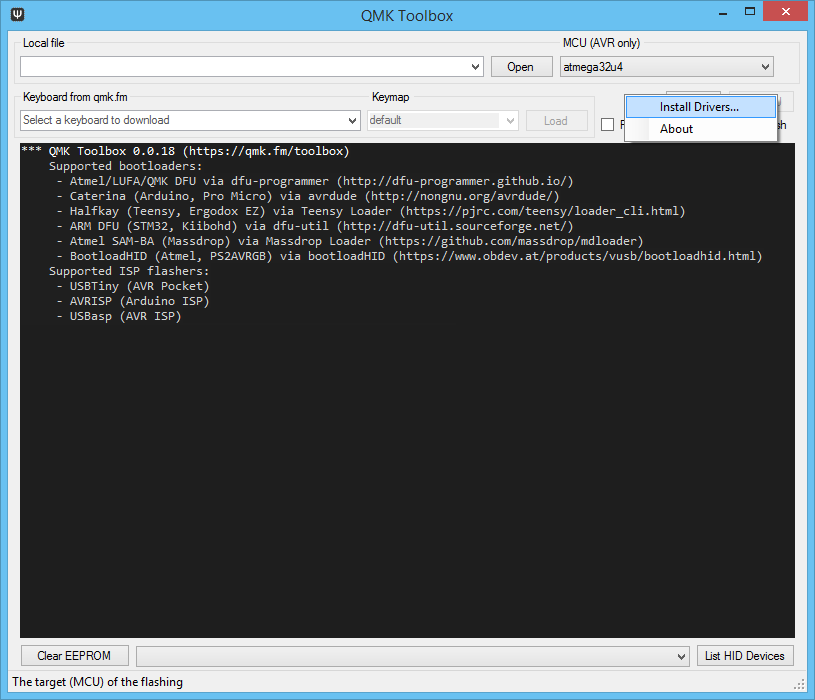Toggle the checkbox left of the menu popup

[608, 124]
